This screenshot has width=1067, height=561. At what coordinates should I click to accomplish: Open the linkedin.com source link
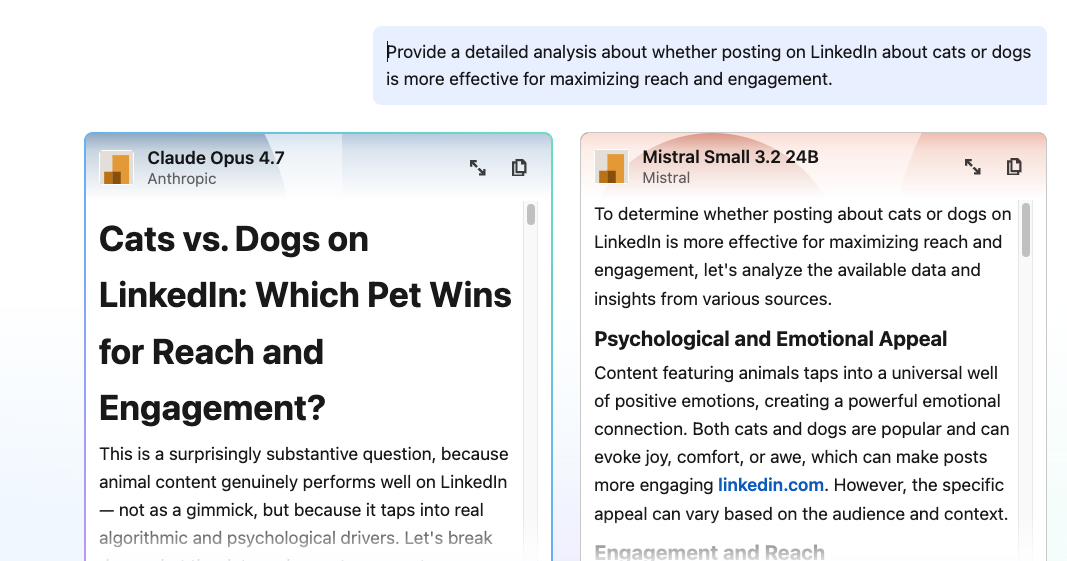click(x=771, y=485)
